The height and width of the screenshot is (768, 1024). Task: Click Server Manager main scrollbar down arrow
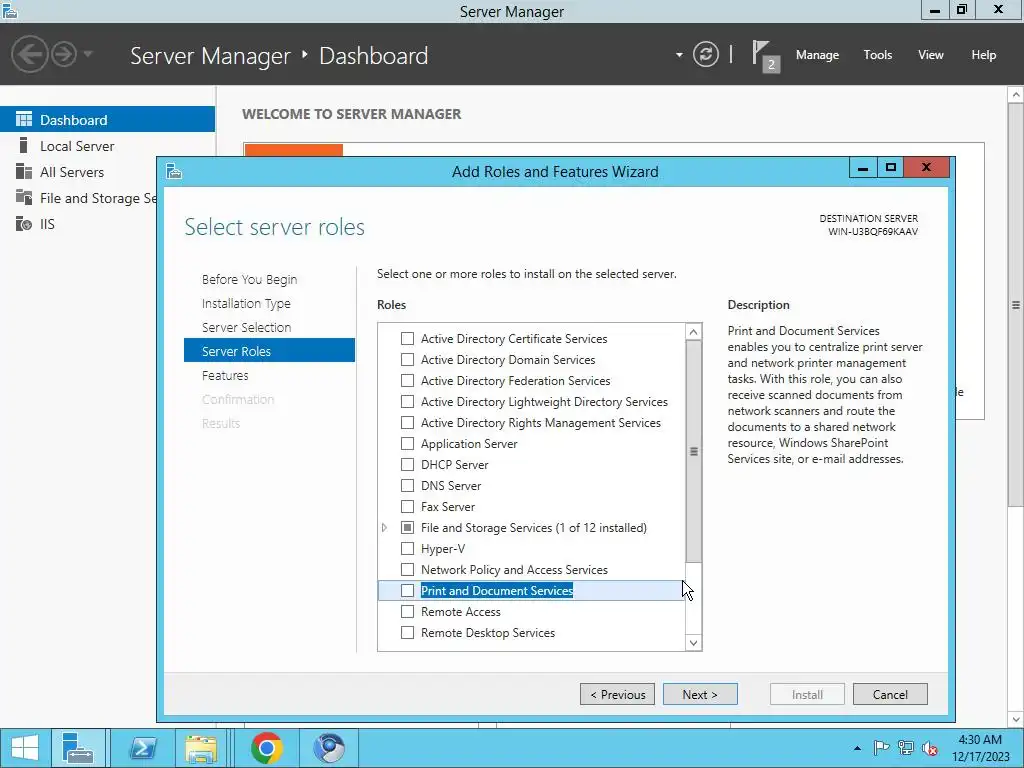click(1016, 720)
